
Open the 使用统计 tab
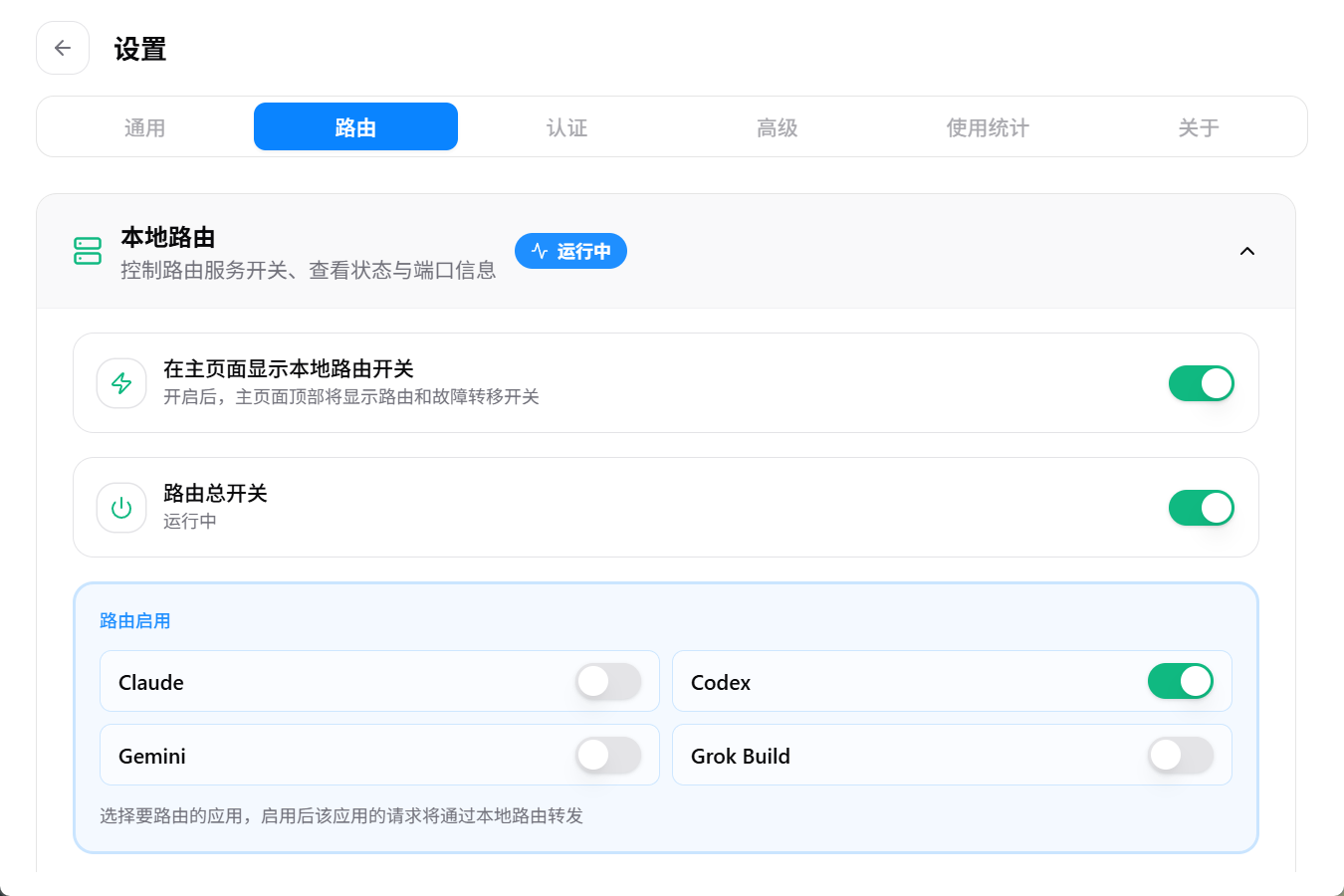click(988, 127)
